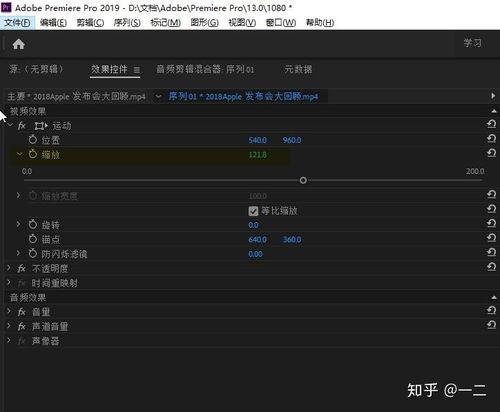Reset the Volume (音量) effect

491,310
